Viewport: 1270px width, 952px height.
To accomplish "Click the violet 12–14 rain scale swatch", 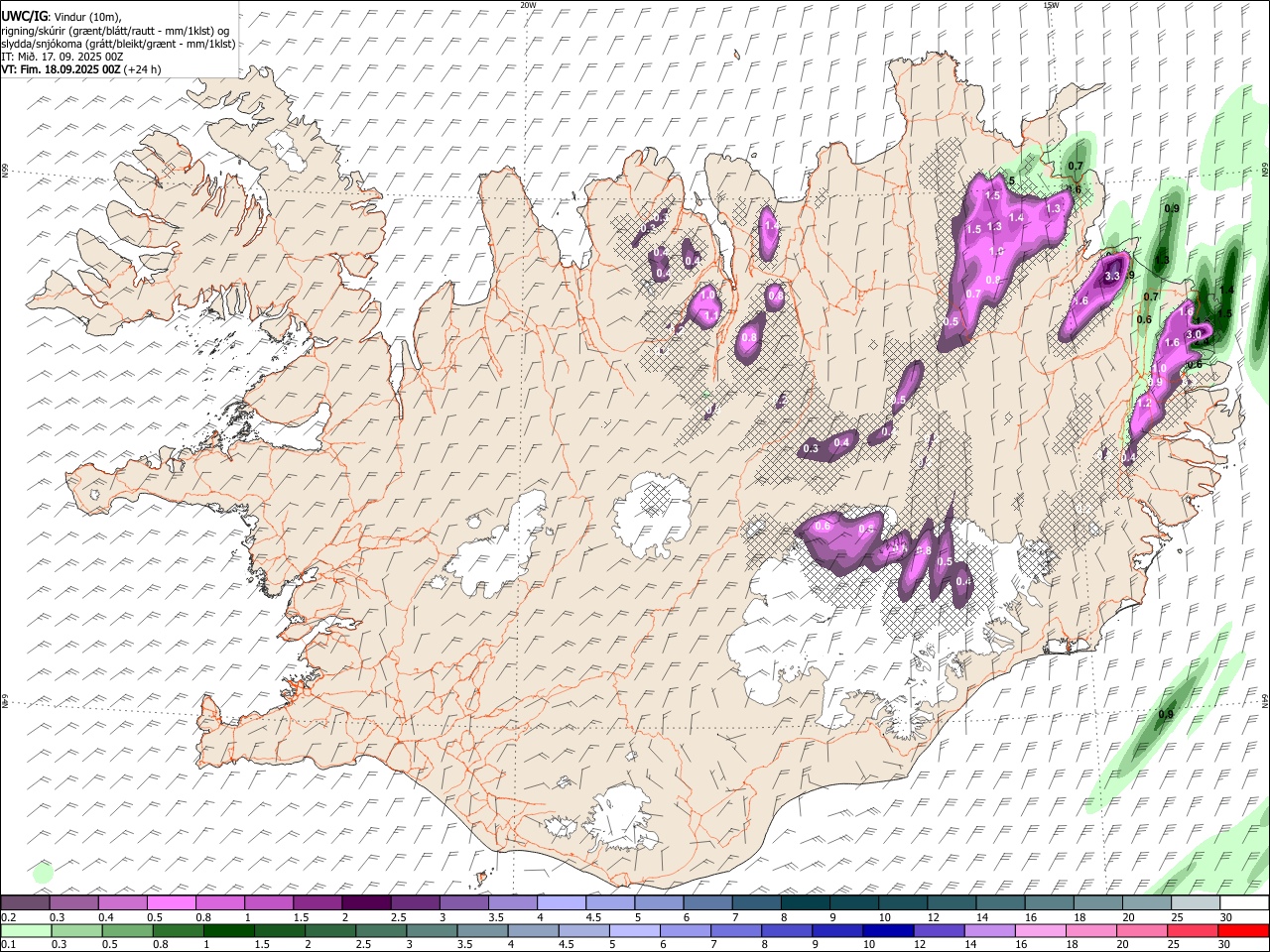I will pos(939,931).
